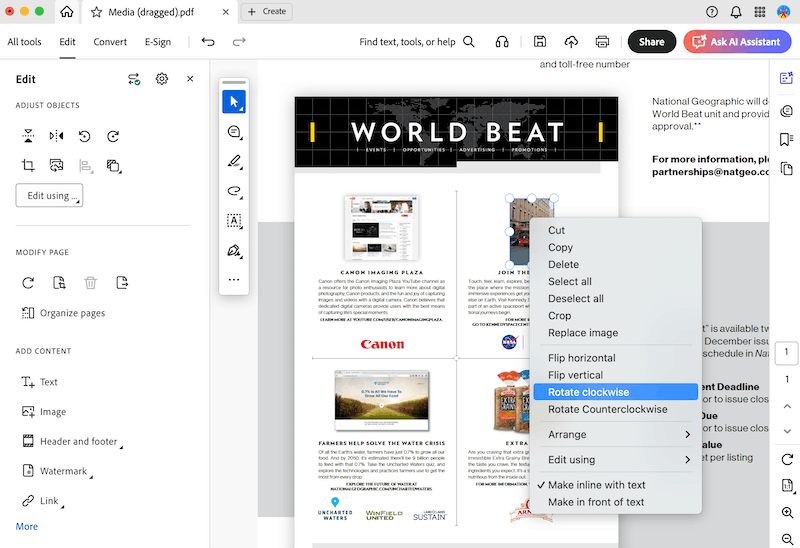Select Make in front of text
The width and height of the screenshot is (800, 548).
click(616, 502)
